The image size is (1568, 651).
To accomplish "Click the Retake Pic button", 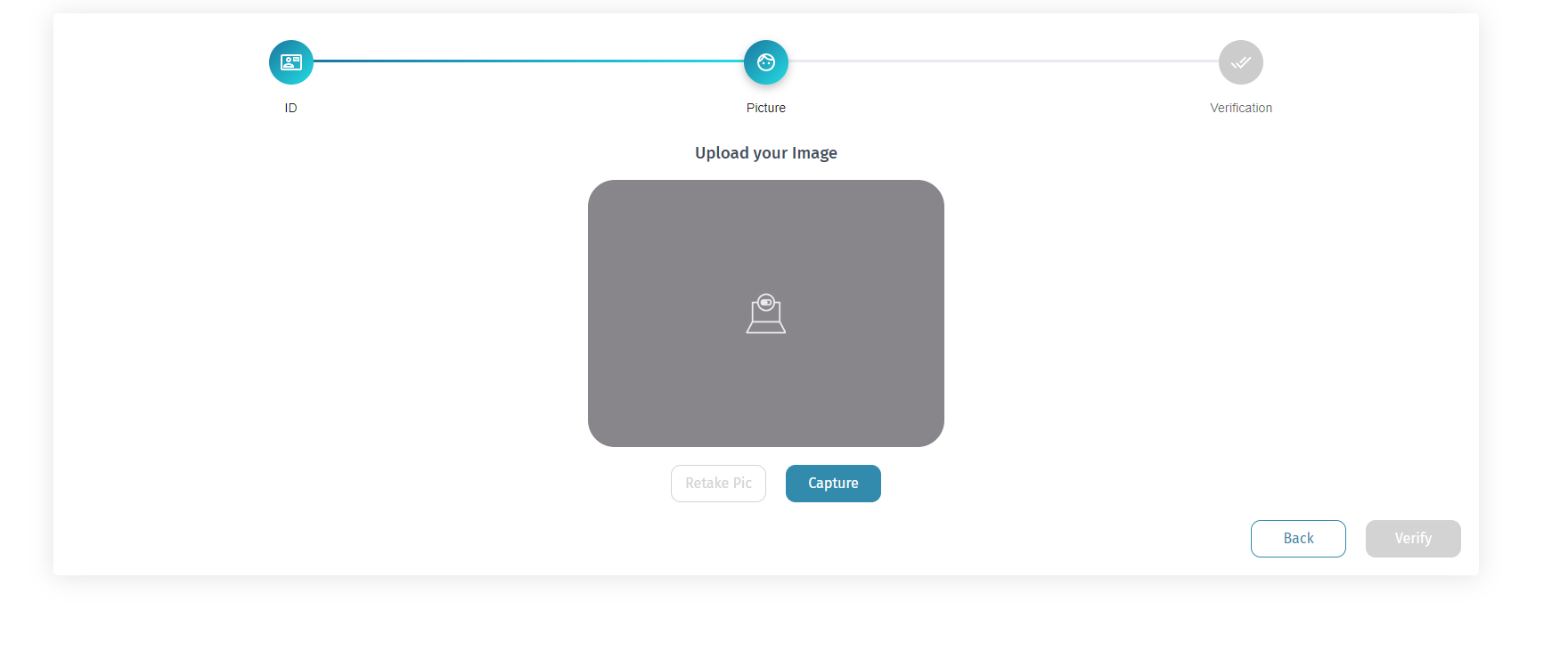I will click(718, 484).
